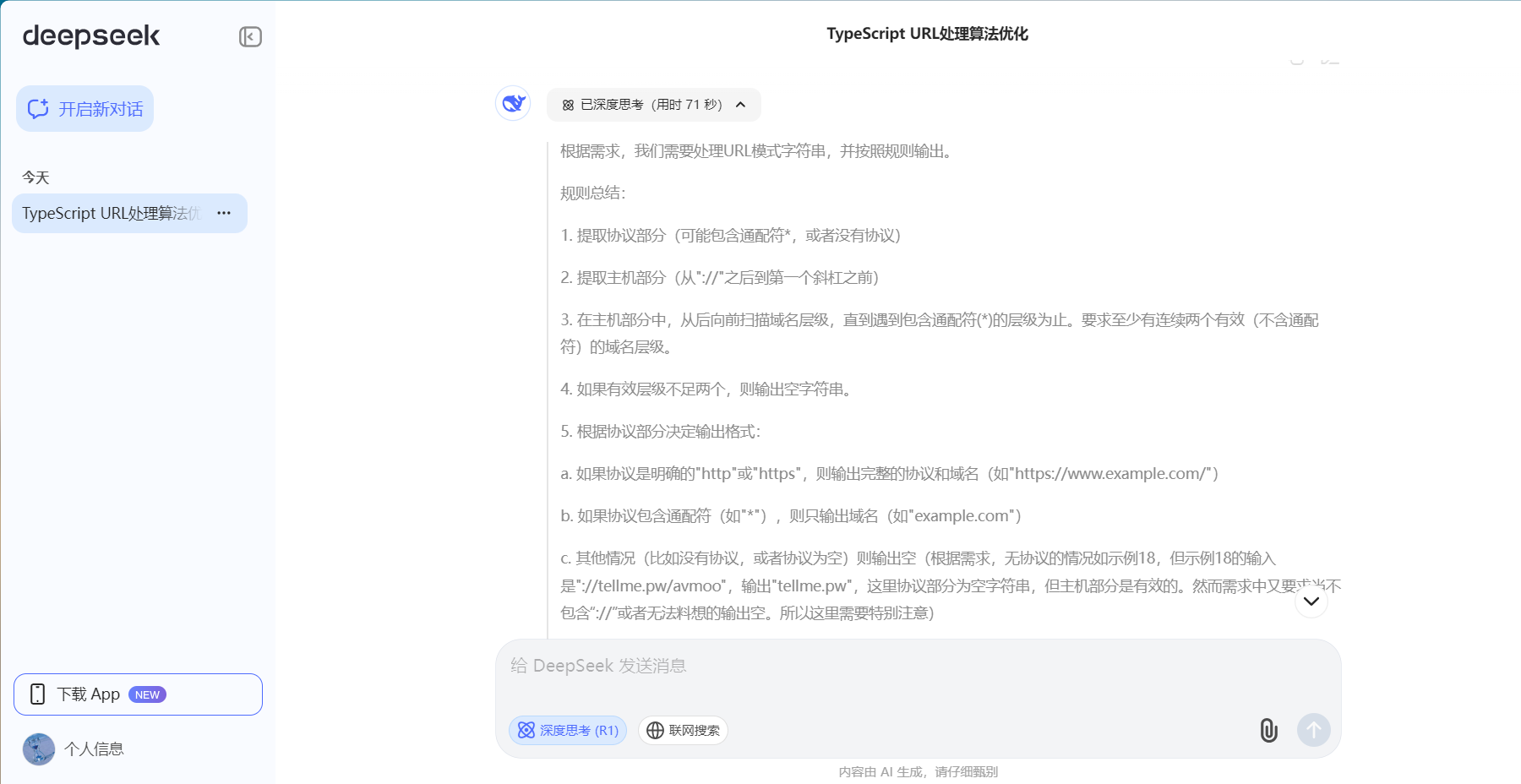Open the 个人信息 menu

pos(94,749)
